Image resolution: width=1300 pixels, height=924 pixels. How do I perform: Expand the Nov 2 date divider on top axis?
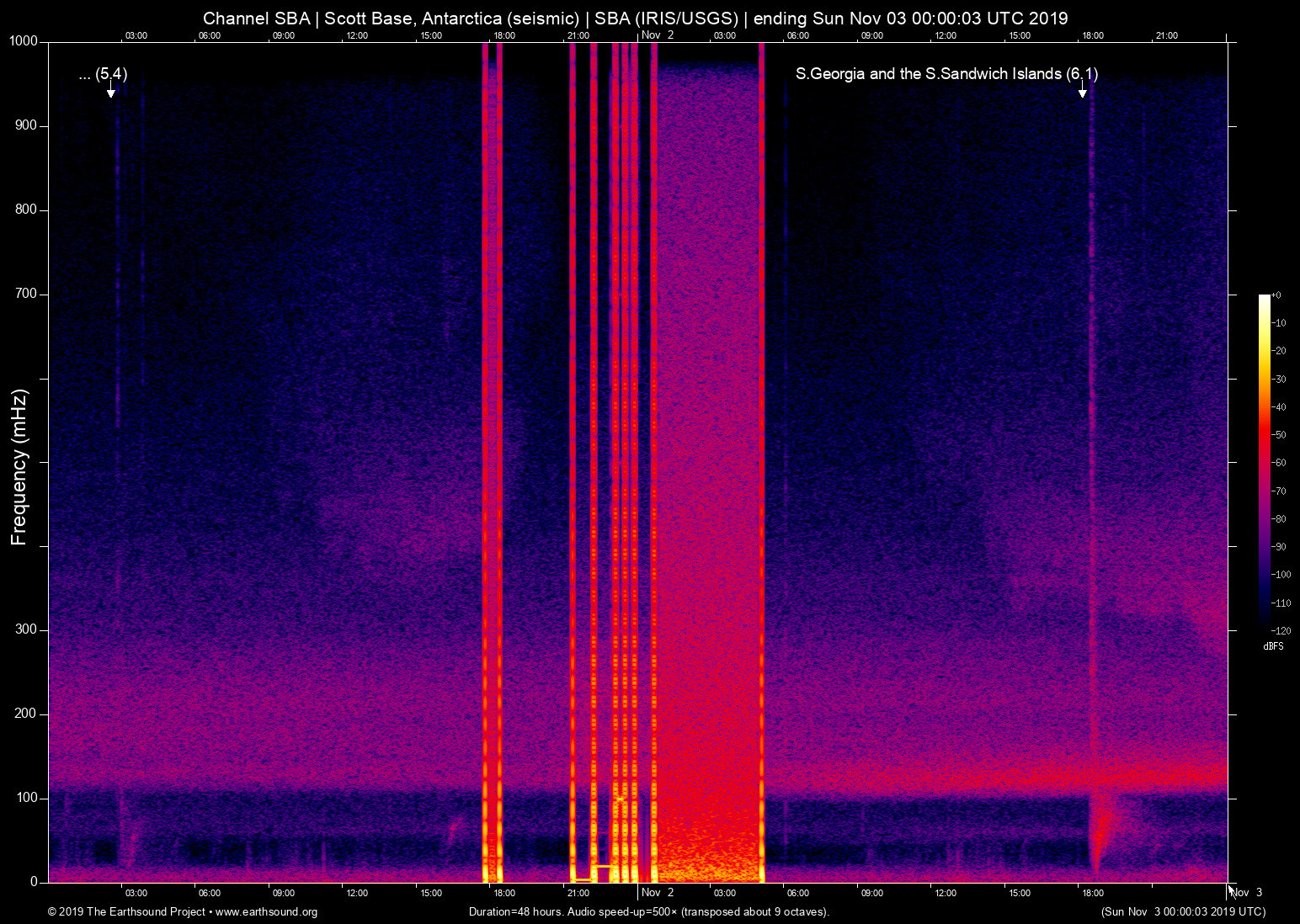point(657,35)
